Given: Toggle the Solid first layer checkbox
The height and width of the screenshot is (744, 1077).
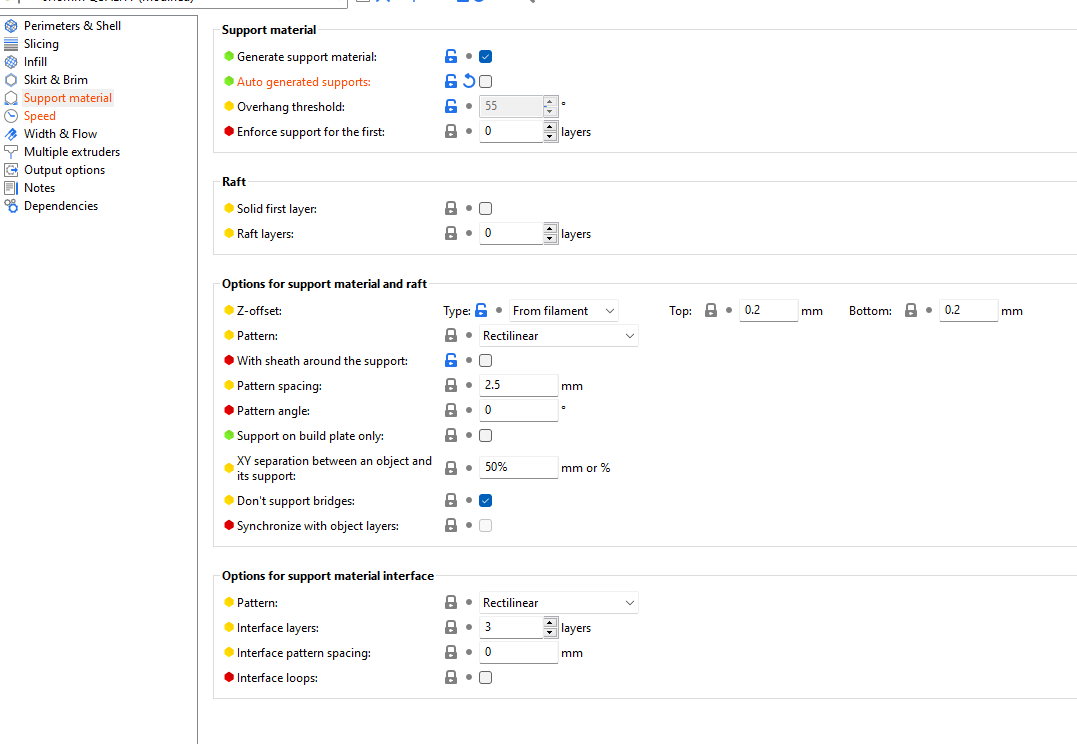Looking at the screenshot, I should pos(486,208).
